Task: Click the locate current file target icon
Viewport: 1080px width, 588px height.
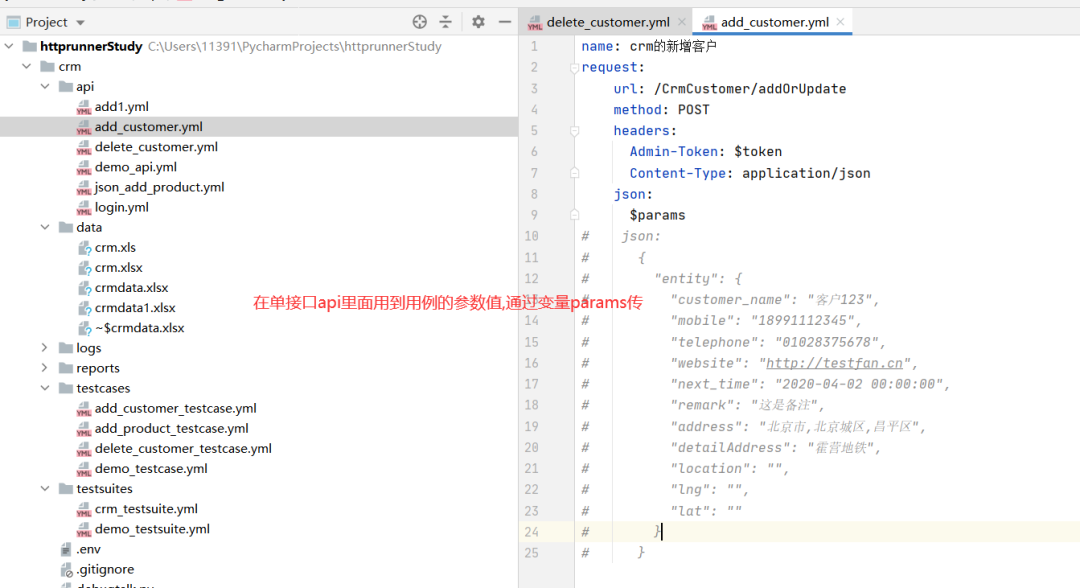Action: 420,22
